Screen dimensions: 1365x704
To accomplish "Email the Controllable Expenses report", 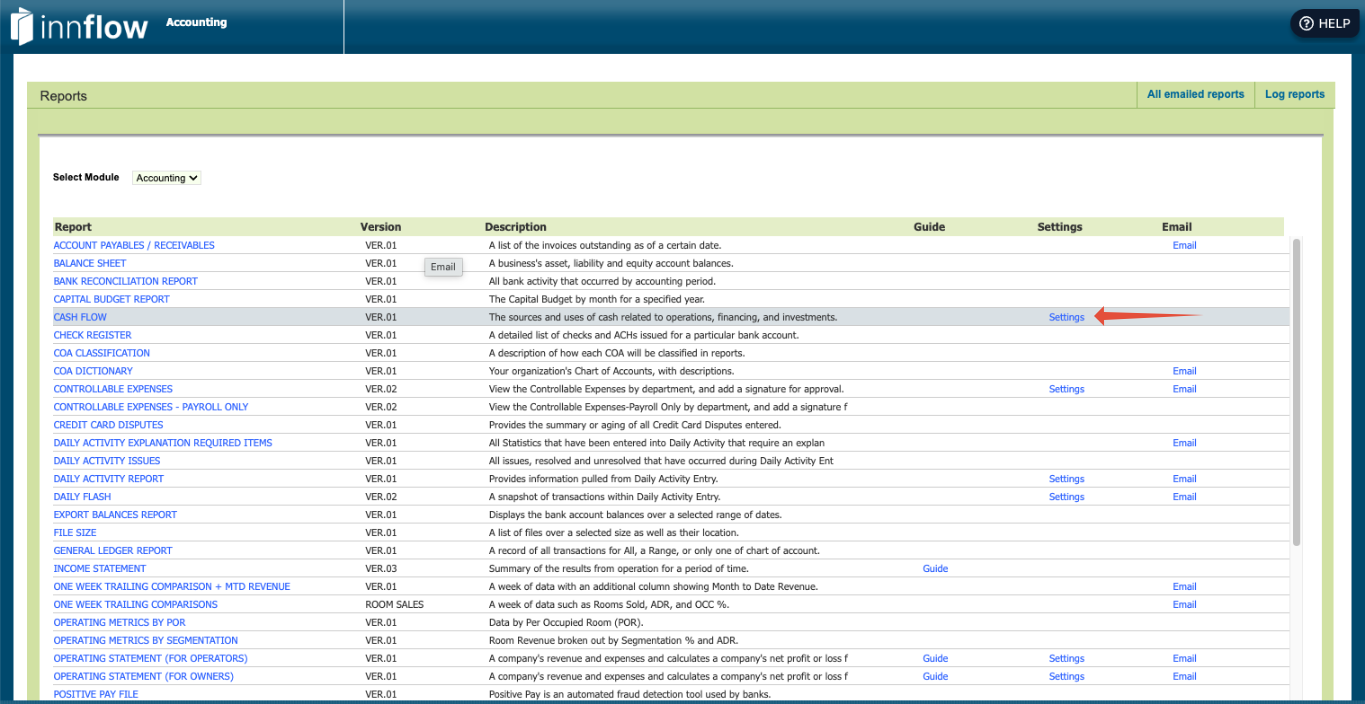I will pyautogui.click(x=1184, y=389).
